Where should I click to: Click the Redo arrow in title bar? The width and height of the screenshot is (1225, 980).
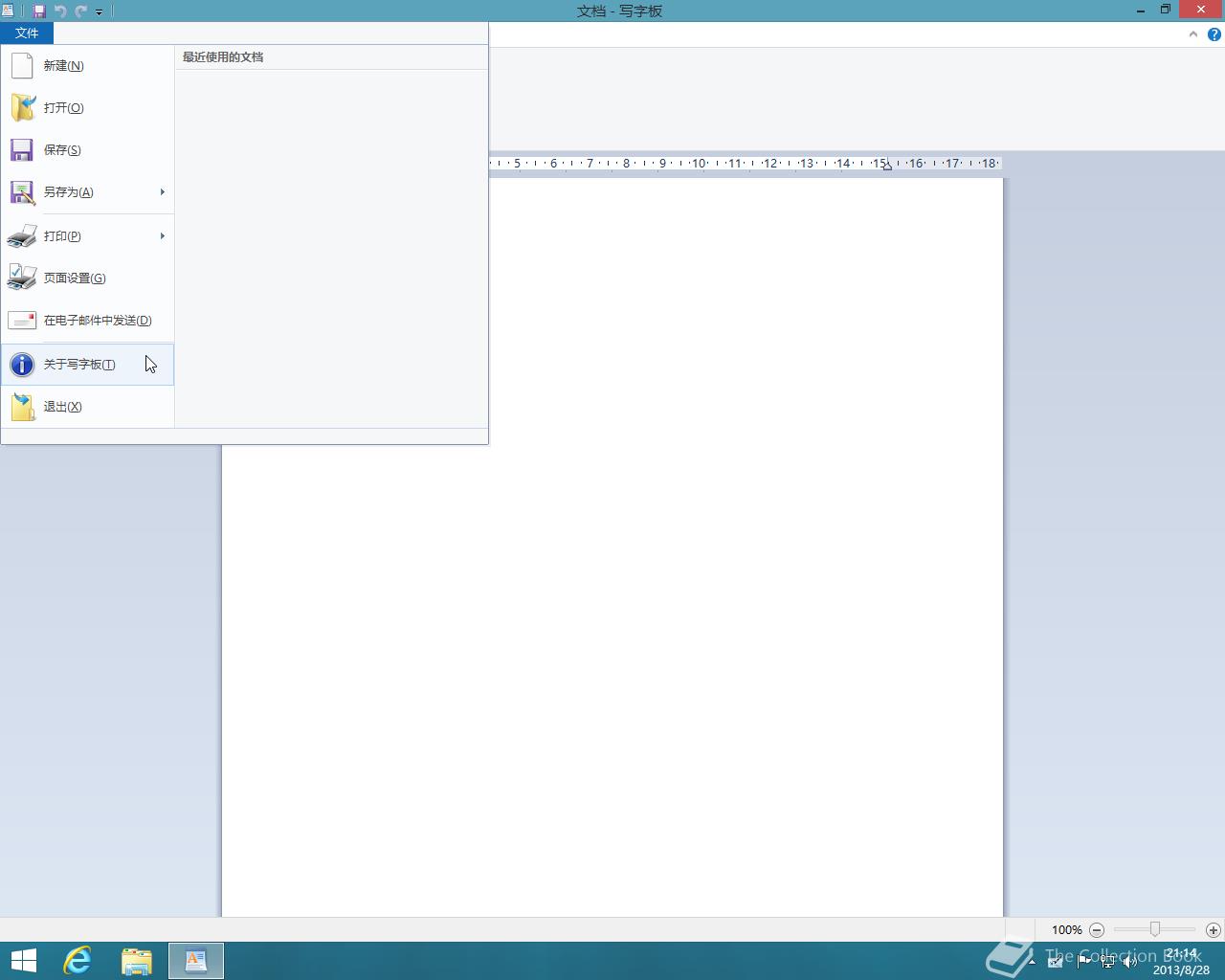(x=80, y=11)
